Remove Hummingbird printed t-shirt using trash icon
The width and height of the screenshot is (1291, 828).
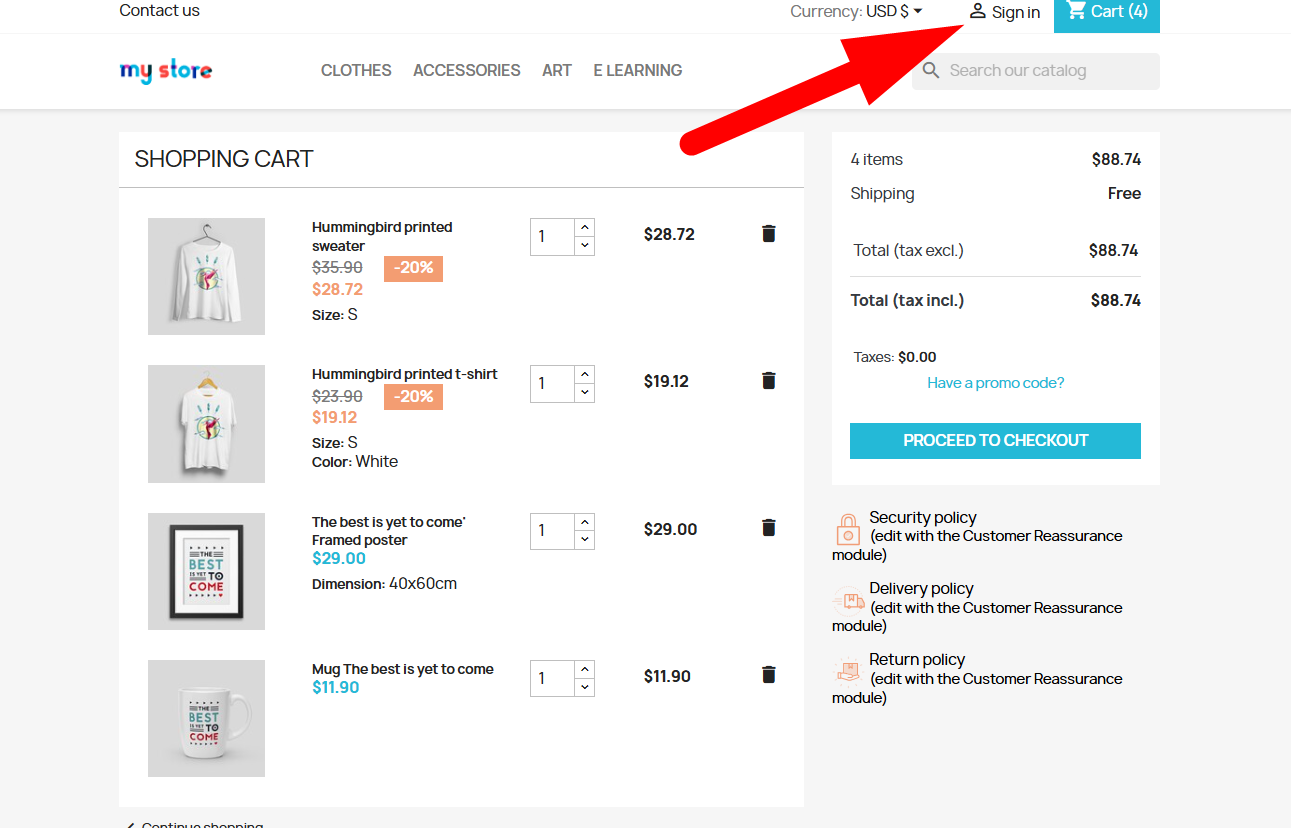768,381
